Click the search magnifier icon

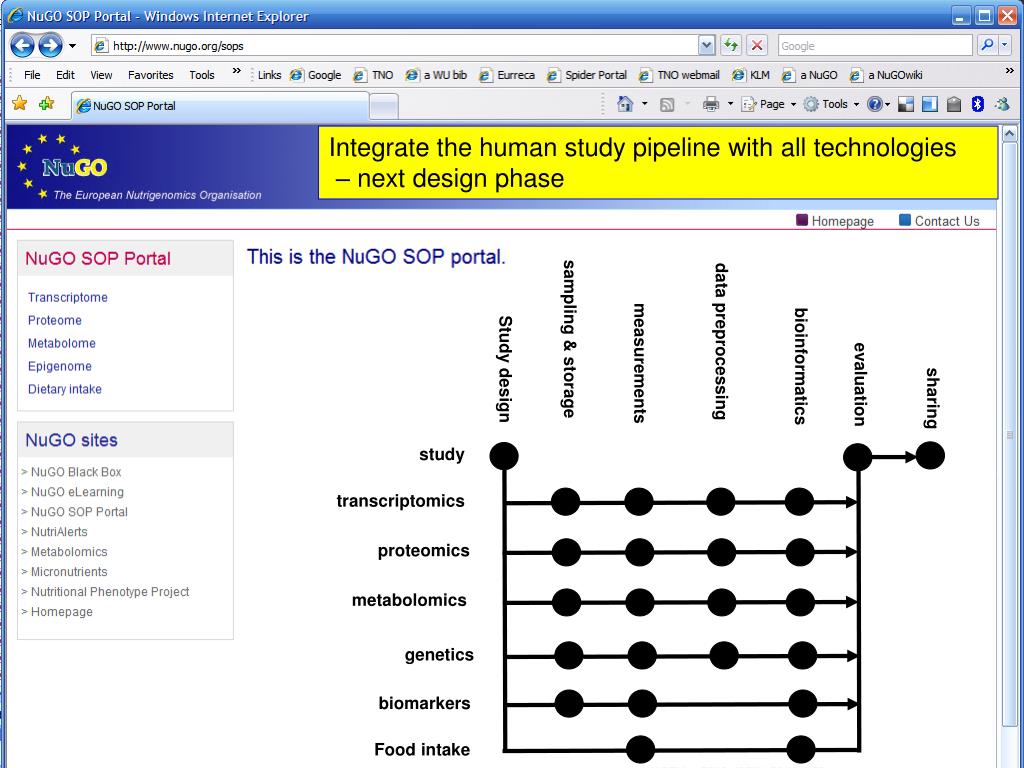click(987, 46)
